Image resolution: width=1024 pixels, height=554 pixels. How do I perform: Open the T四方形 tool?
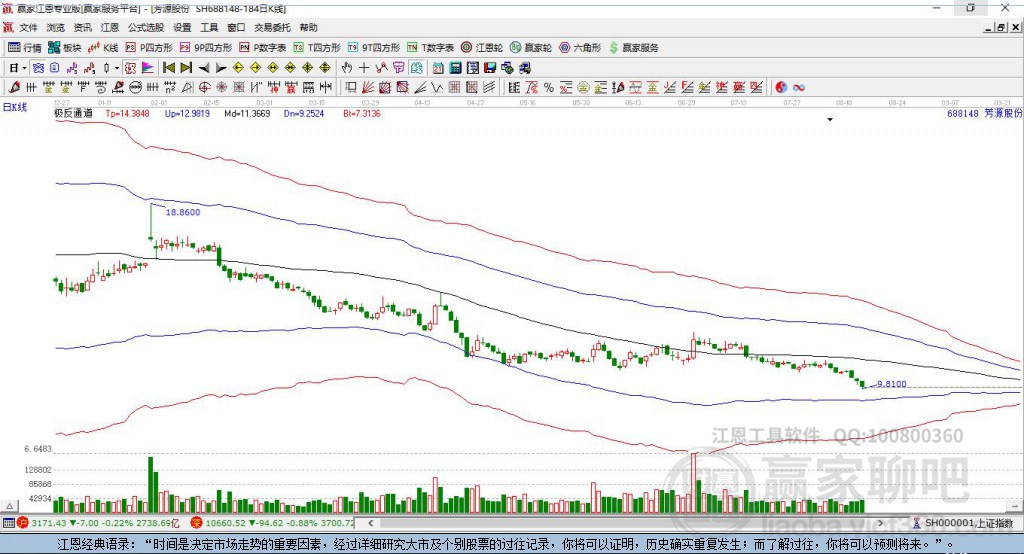[317, 48]
